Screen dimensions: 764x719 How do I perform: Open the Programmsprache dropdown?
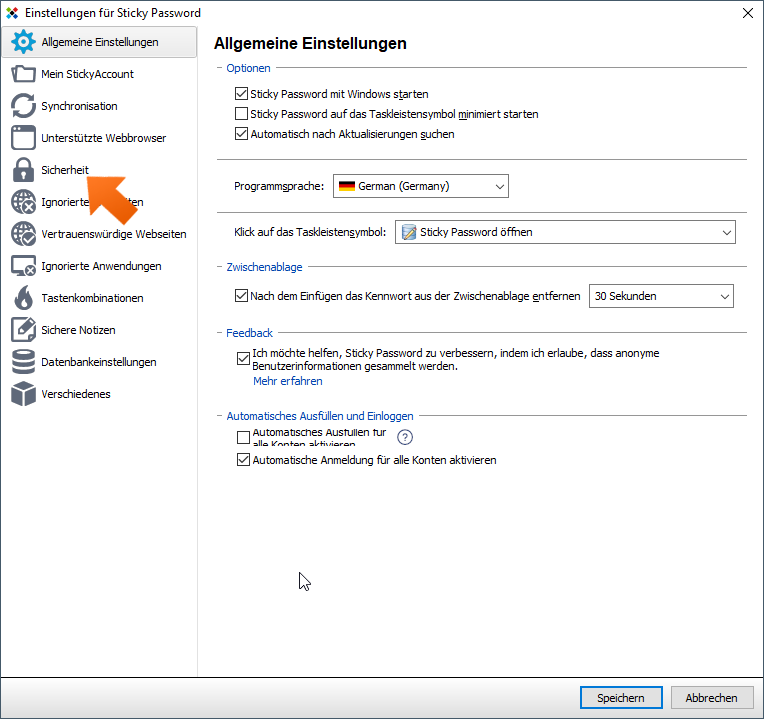pyautogui.click(x=420, y=186)
